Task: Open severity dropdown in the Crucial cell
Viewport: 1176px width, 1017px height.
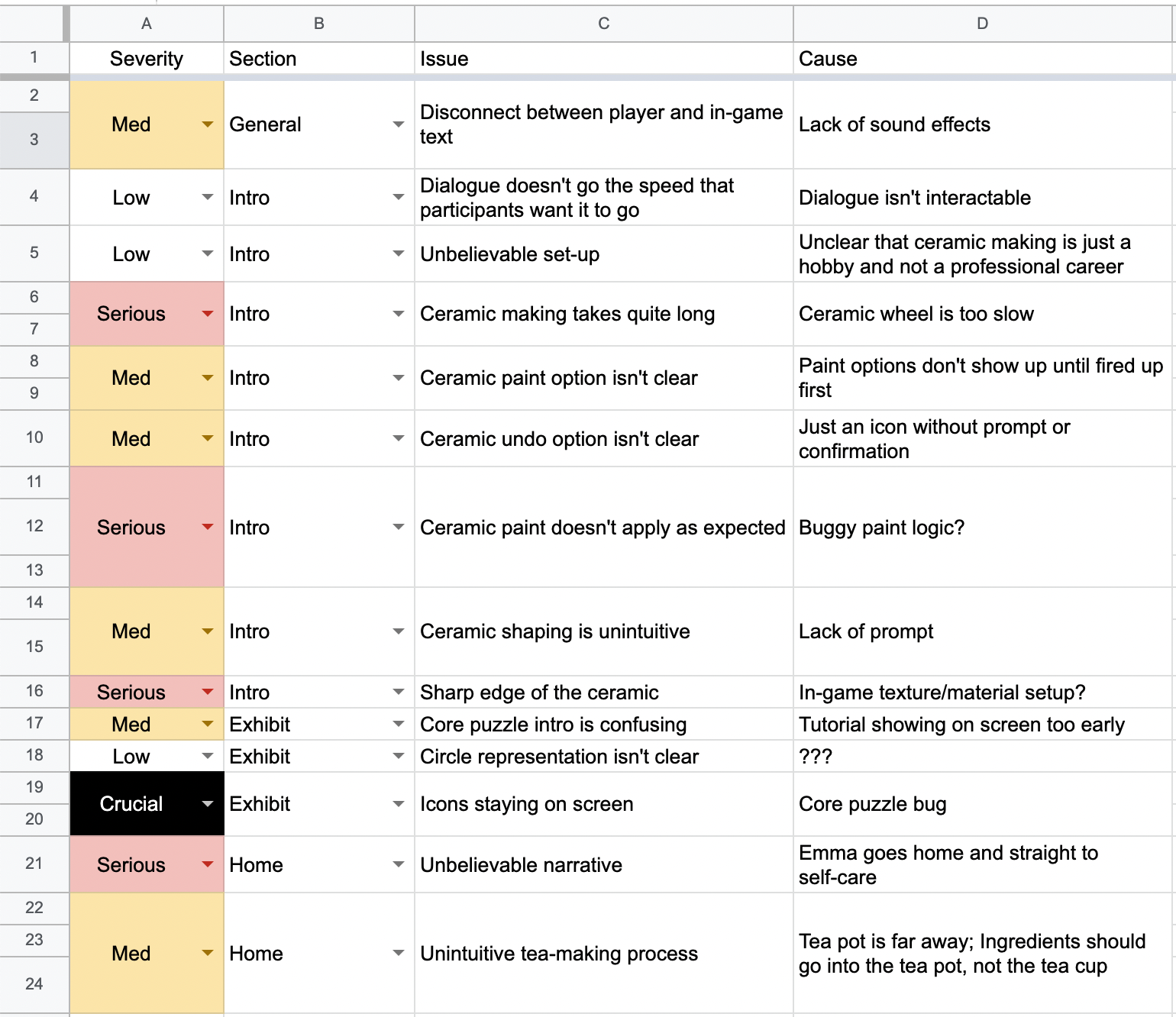Action: 207,804
